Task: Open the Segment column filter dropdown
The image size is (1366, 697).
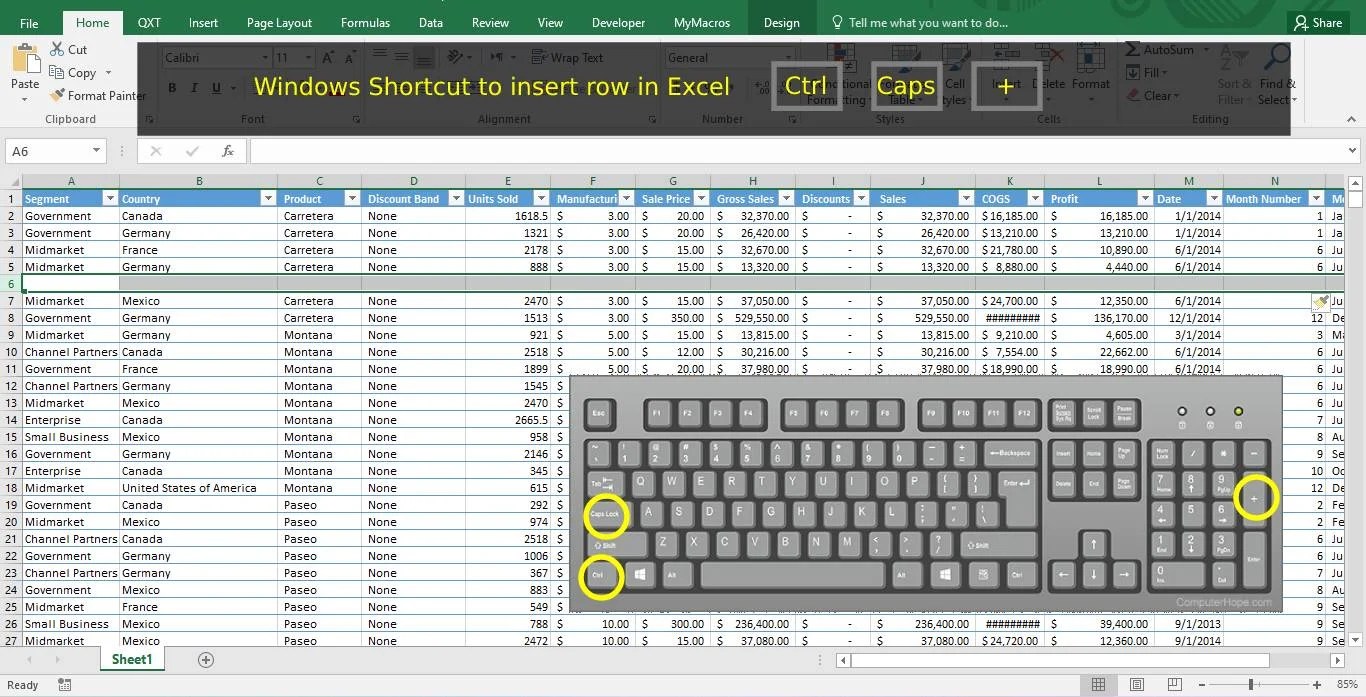Action: 110,197
